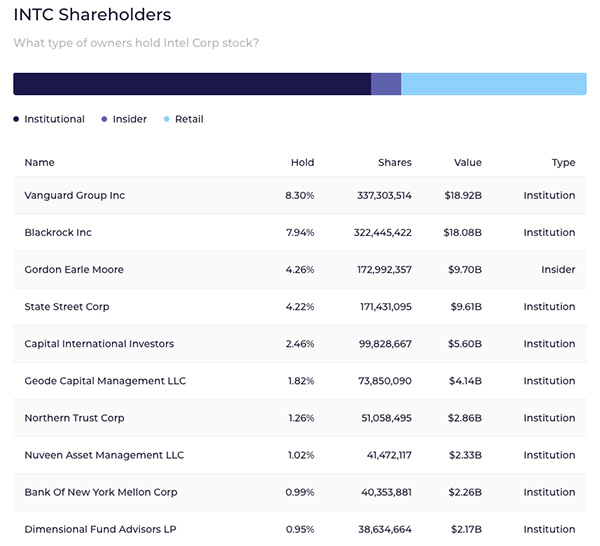Image resolution: width=600 pixels, height=546 pixels.
Task: Click the INTC Shareholders heading
Action: click(92, 15)
